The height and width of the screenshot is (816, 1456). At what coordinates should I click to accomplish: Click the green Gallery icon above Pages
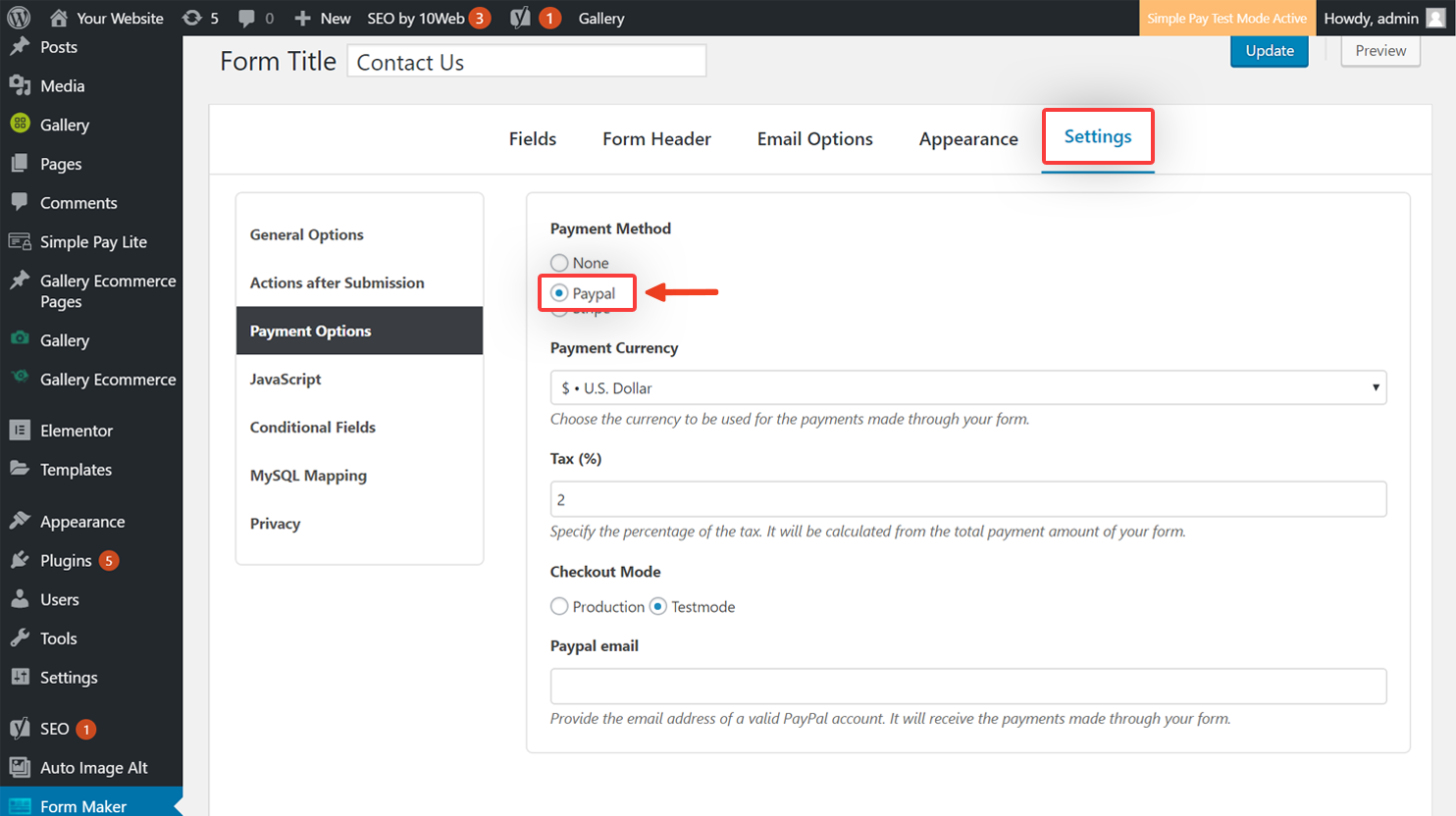[x=20, y=125]
